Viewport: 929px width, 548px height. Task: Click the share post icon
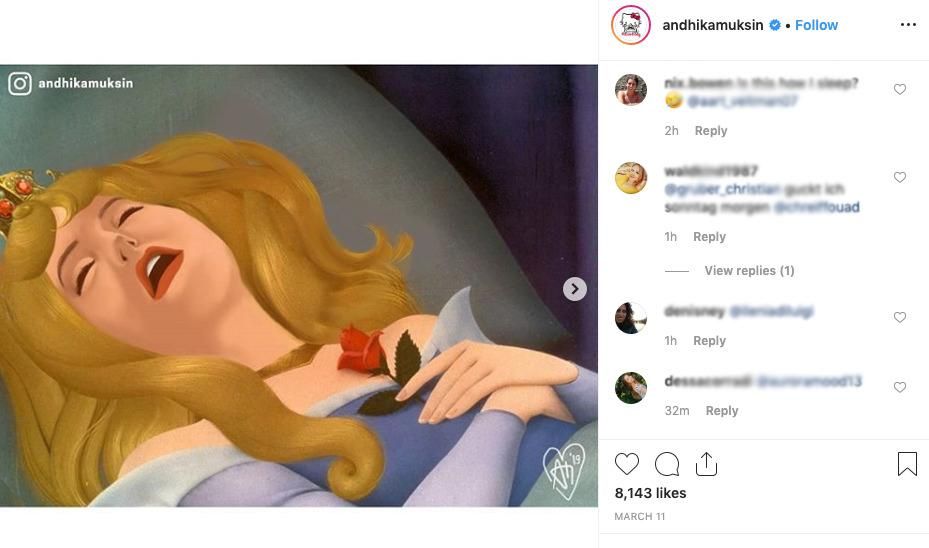pyautogui.click(x=707, y=464)
